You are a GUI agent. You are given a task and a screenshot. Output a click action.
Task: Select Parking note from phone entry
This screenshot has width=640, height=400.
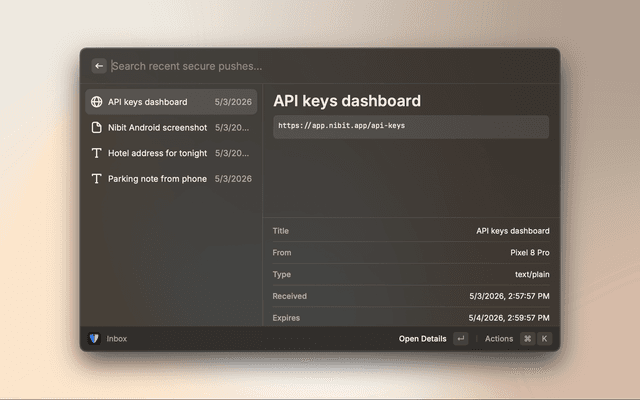(171, 179)
